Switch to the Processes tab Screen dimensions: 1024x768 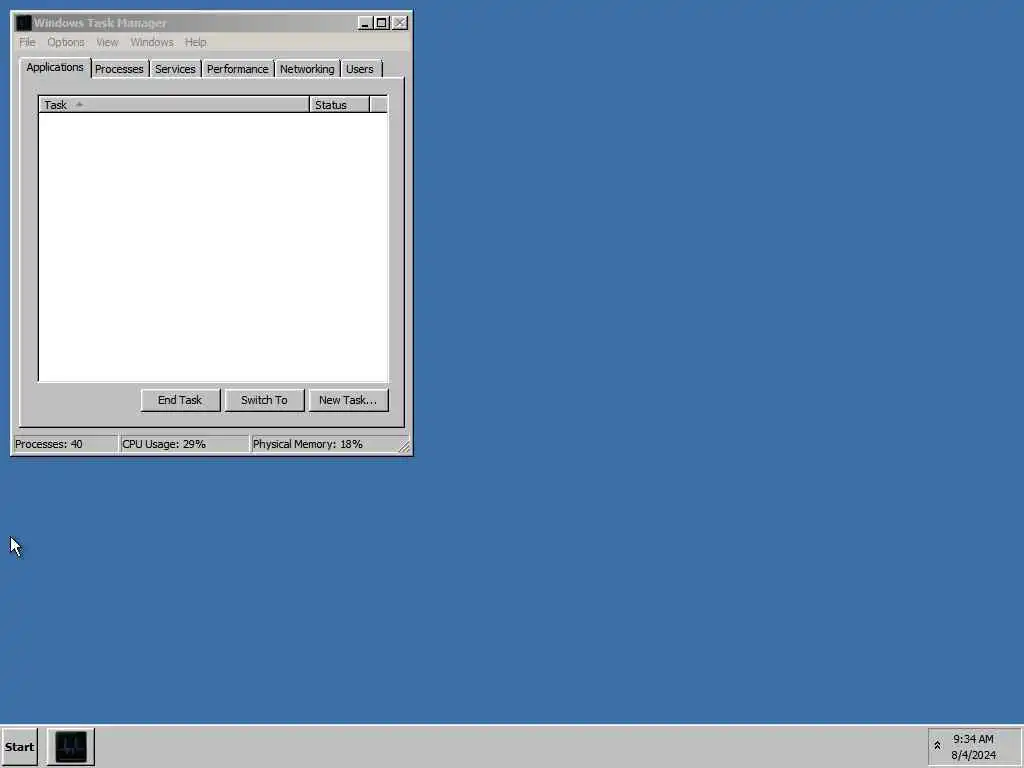tap(119, 69)
